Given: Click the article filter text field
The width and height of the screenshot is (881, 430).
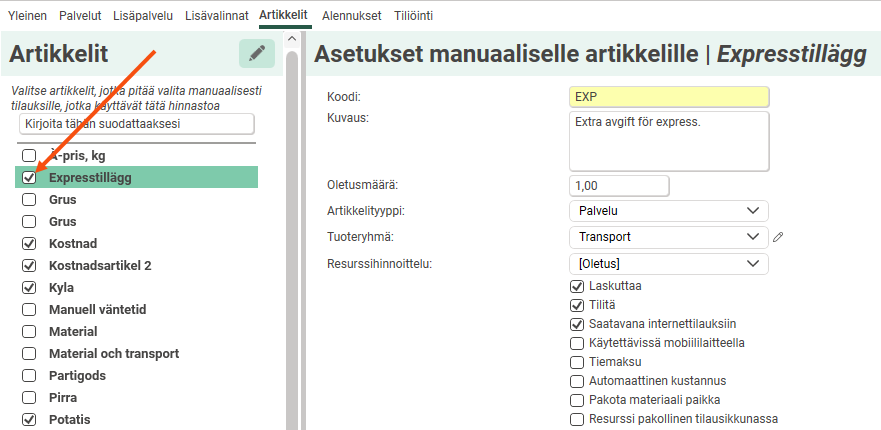Looking at the screenshot, I should 137,124.
